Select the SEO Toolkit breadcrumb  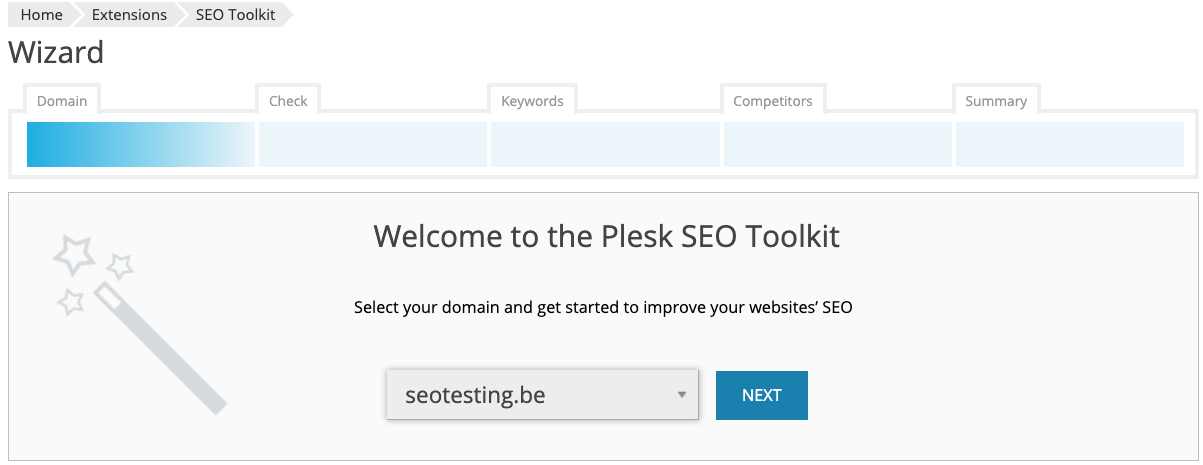[235, 15]
